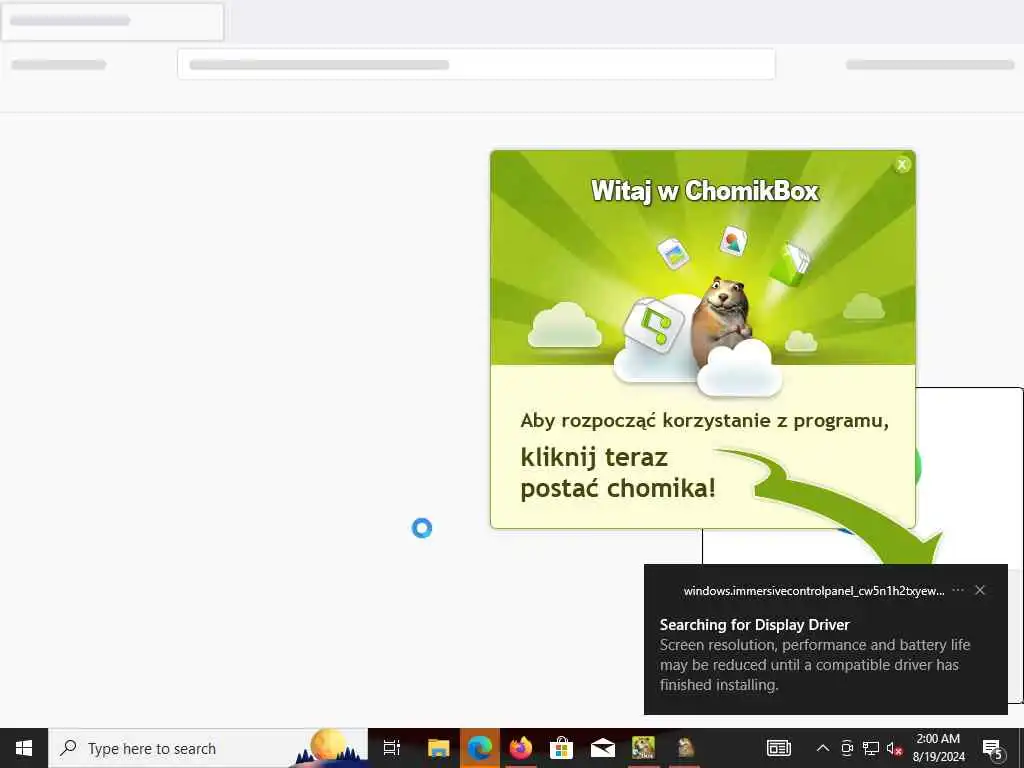
Task: Click the muted volume tray icon
Action: point(894,748)
